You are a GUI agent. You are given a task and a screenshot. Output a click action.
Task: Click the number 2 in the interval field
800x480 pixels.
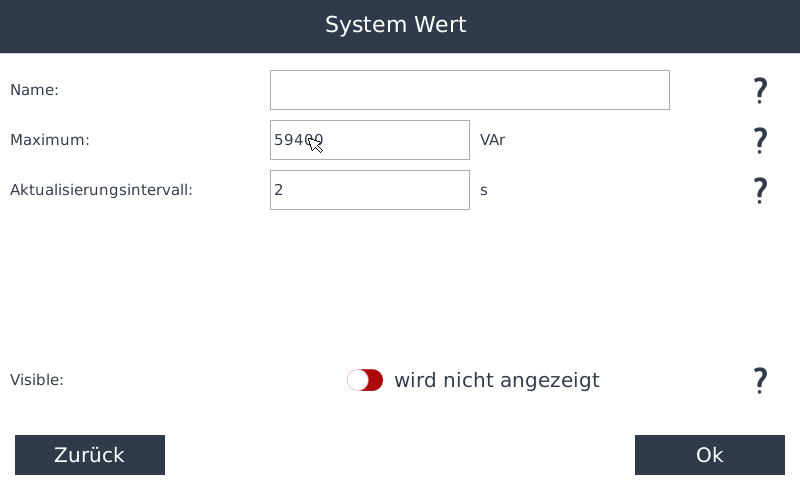tap(279, 190)
